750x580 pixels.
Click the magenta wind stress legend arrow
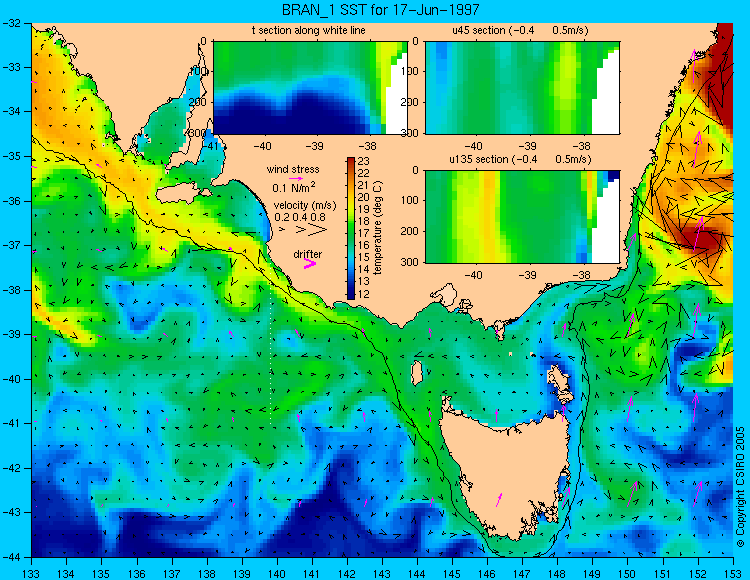tap(296, 178)
